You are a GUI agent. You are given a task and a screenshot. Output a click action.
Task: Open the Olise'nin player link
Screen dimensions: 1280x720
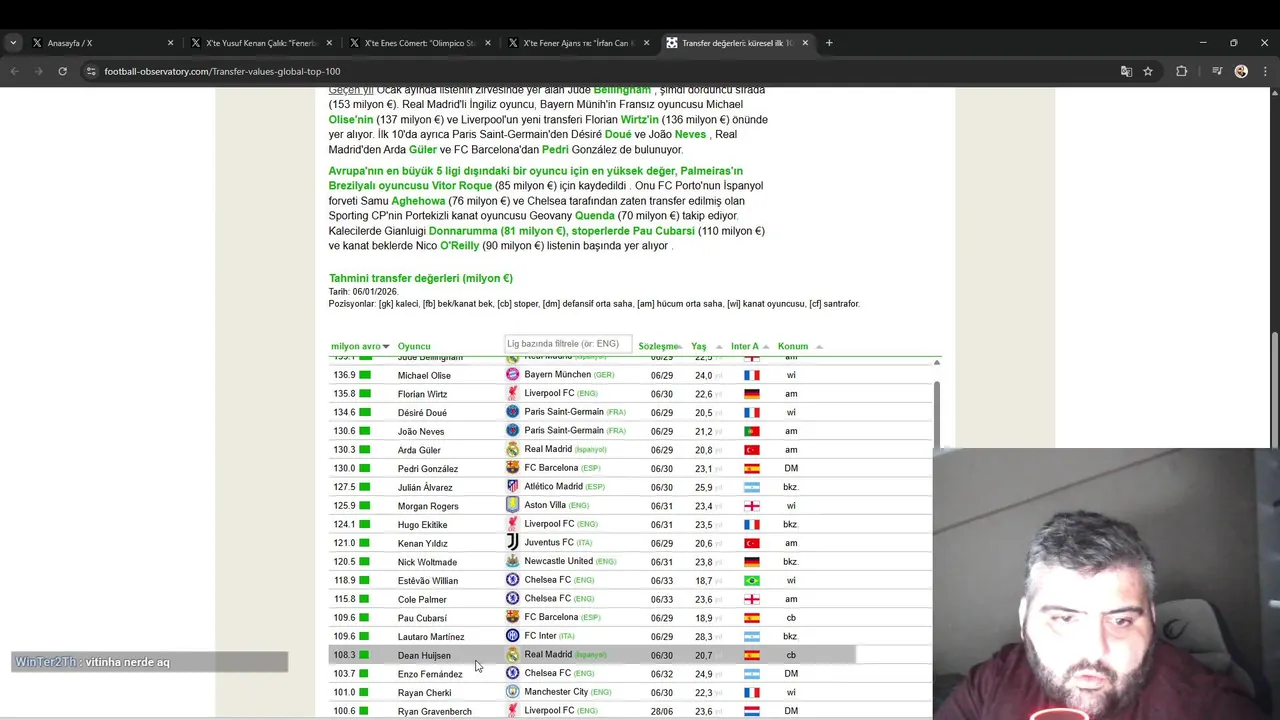pos(351,120)
